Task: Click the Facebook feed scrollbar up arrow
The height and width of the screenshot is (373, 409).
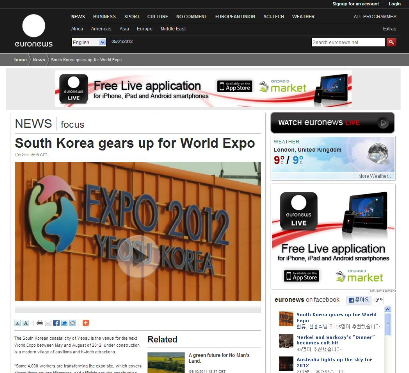Action: (388, 310)
